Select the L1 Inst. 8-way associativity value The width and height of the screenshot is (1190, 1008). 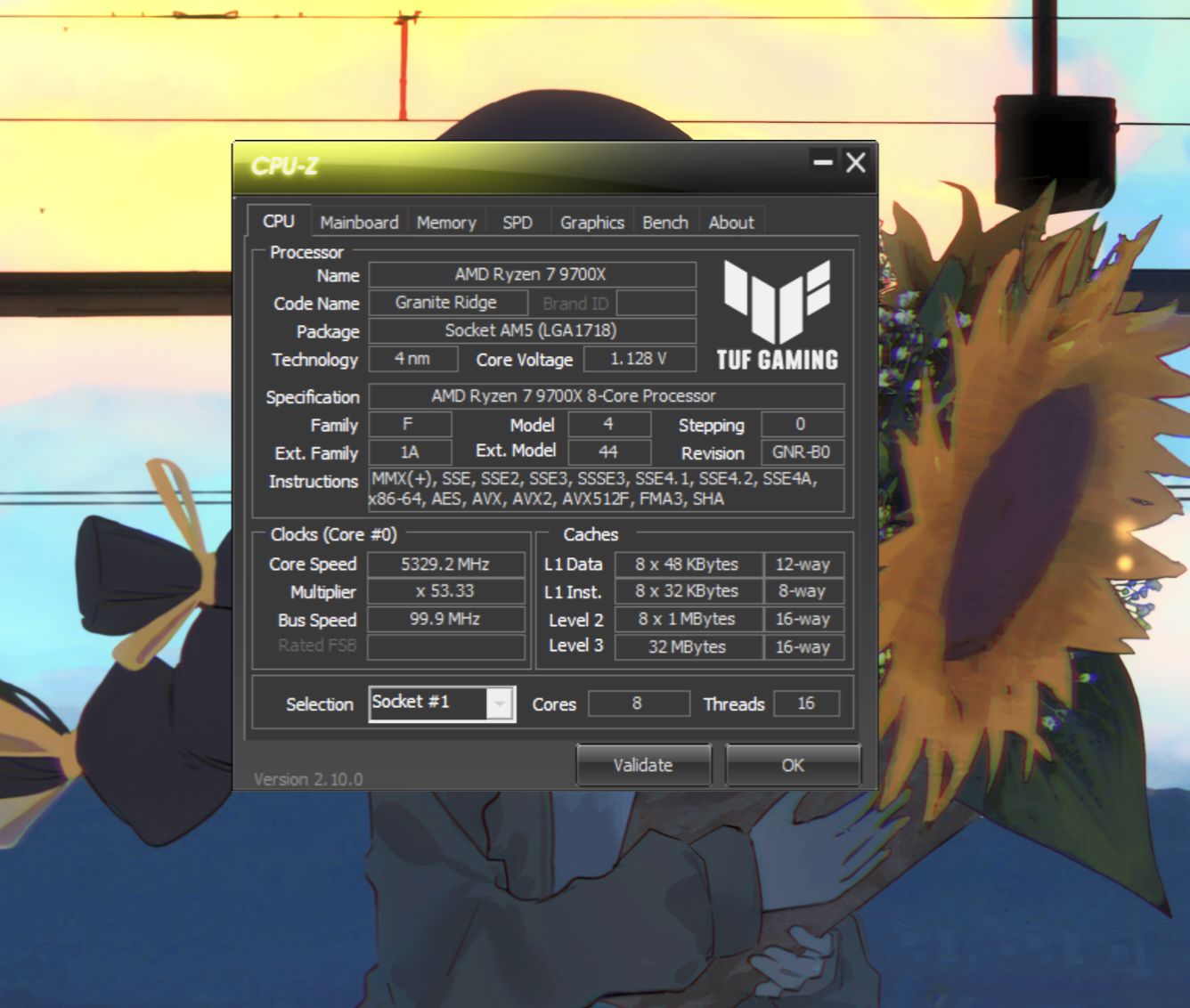click(803, 591)
